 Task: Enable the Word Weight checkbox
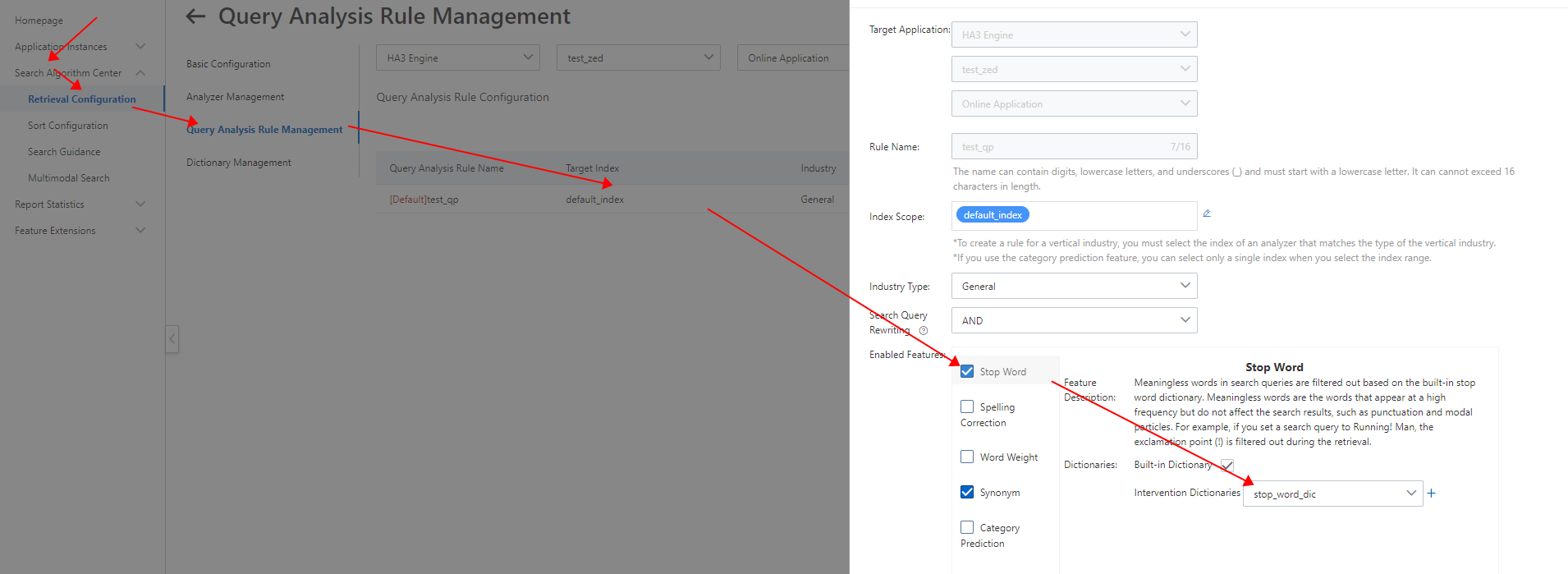[x=967, y=457]
